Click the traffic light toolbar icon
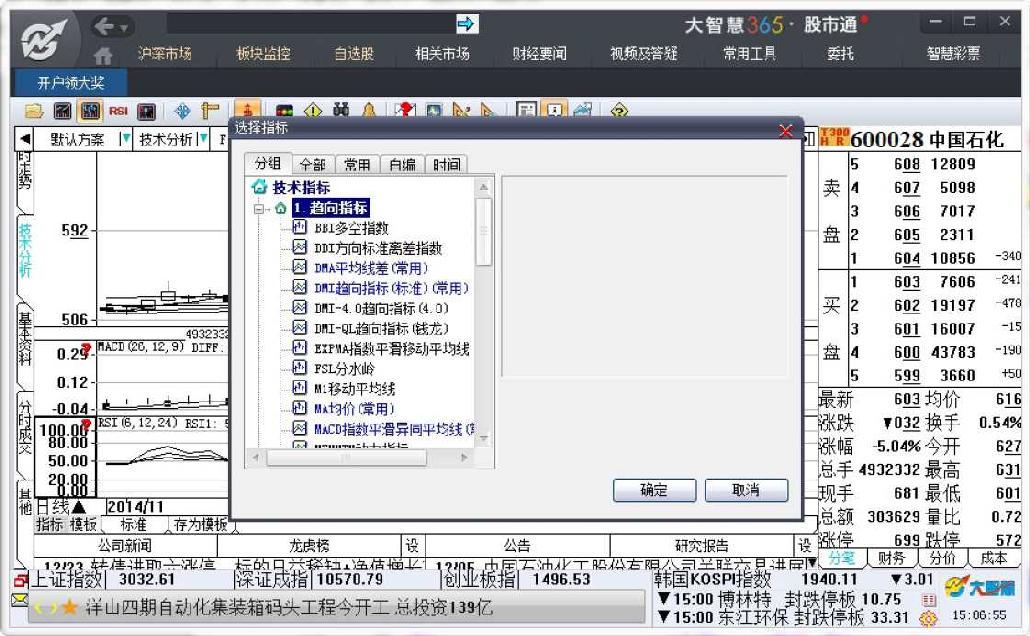 click(x=284, y=110)
